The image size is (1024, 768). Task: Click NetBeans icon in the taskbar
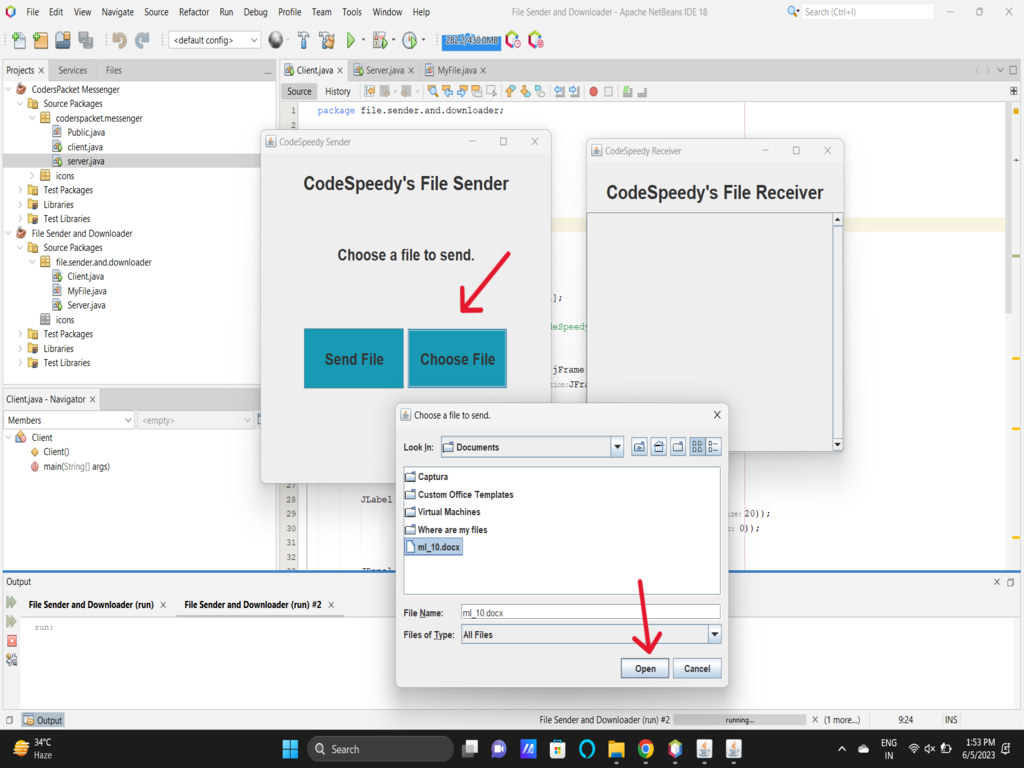(x=675, y=748)
